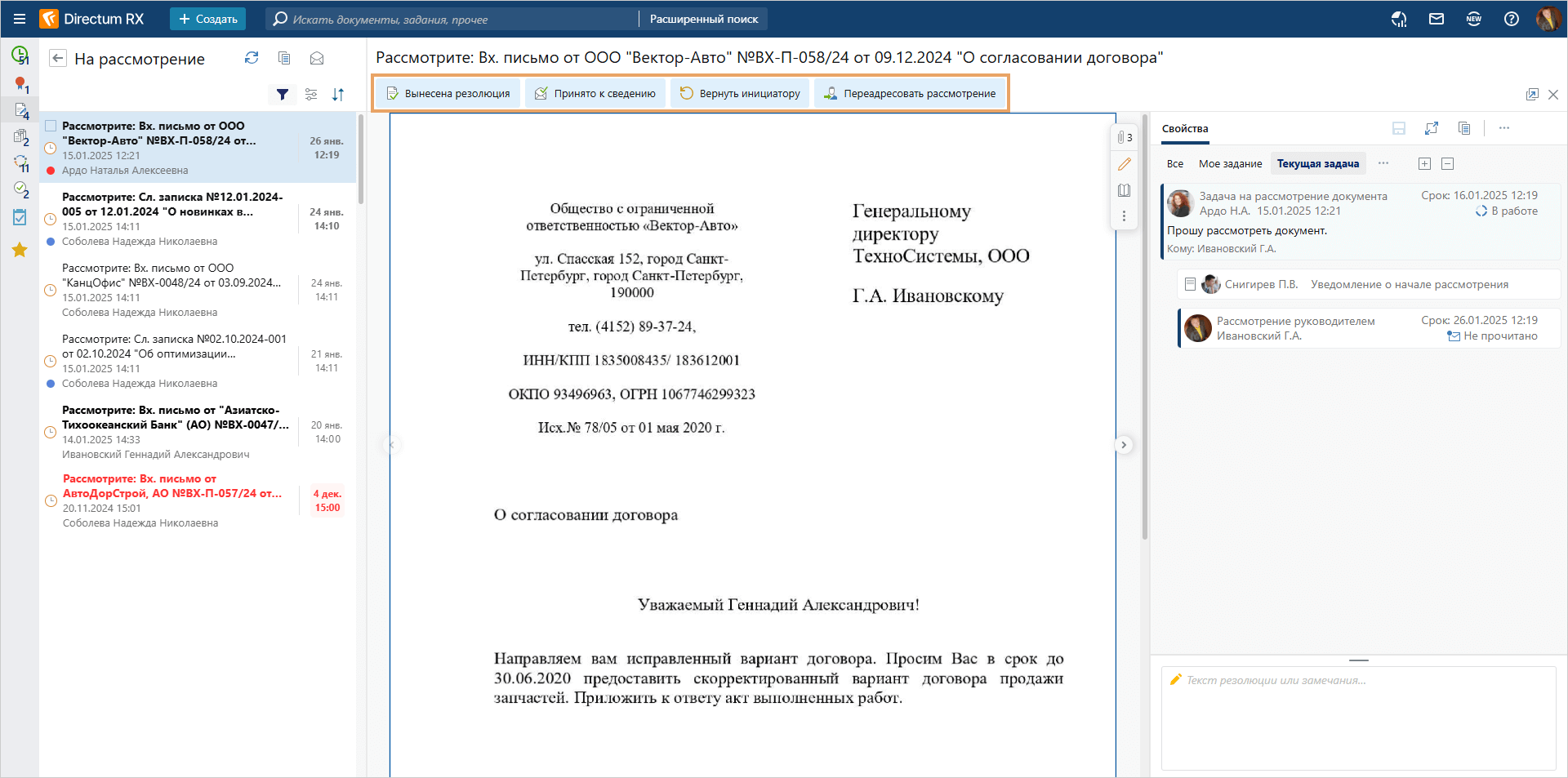Screen dimensions: 1568x778
Task: Open the NEW features icon
Action: click(1474, 19)
